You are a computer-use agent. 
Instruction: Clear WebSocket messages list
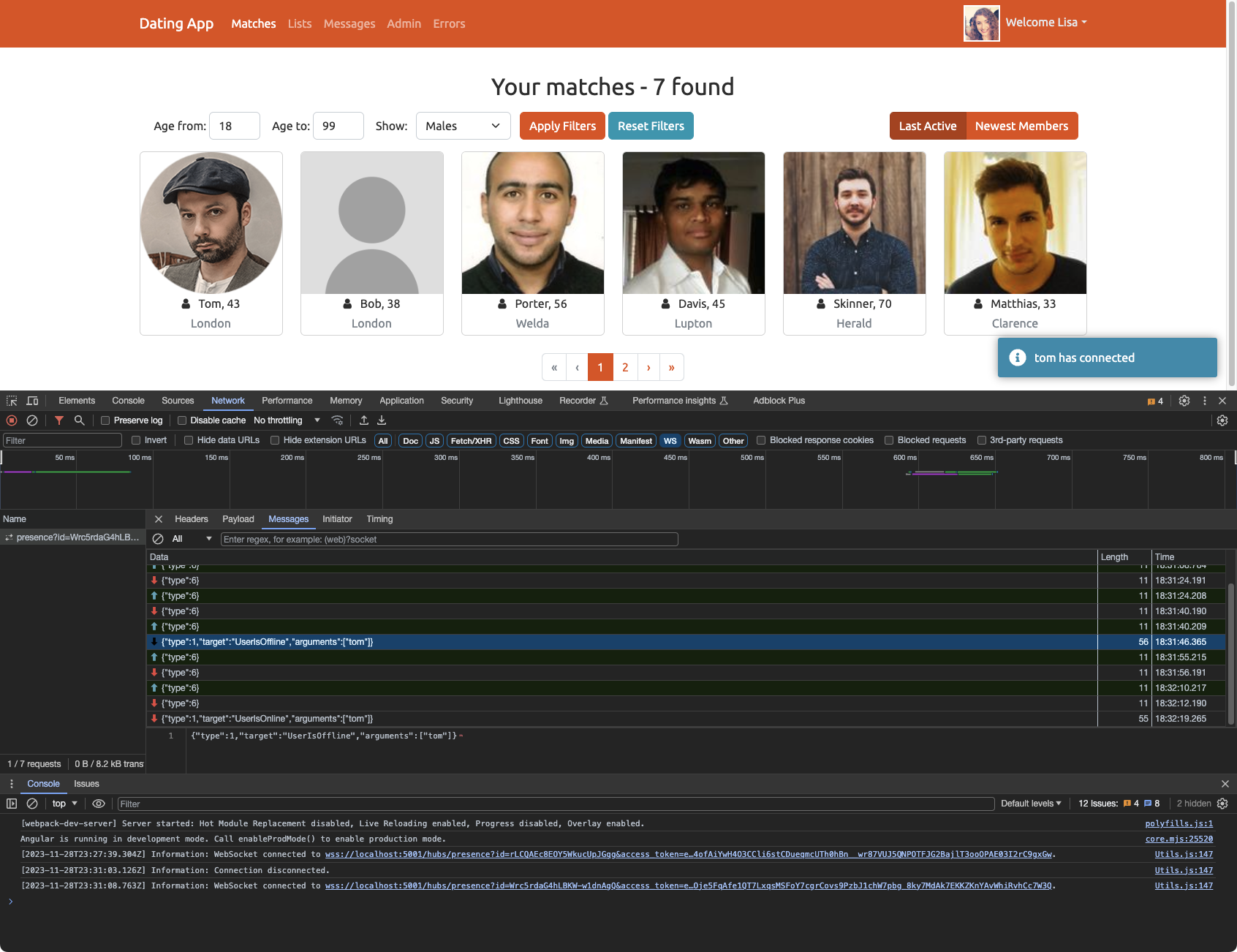click(158, 539)
